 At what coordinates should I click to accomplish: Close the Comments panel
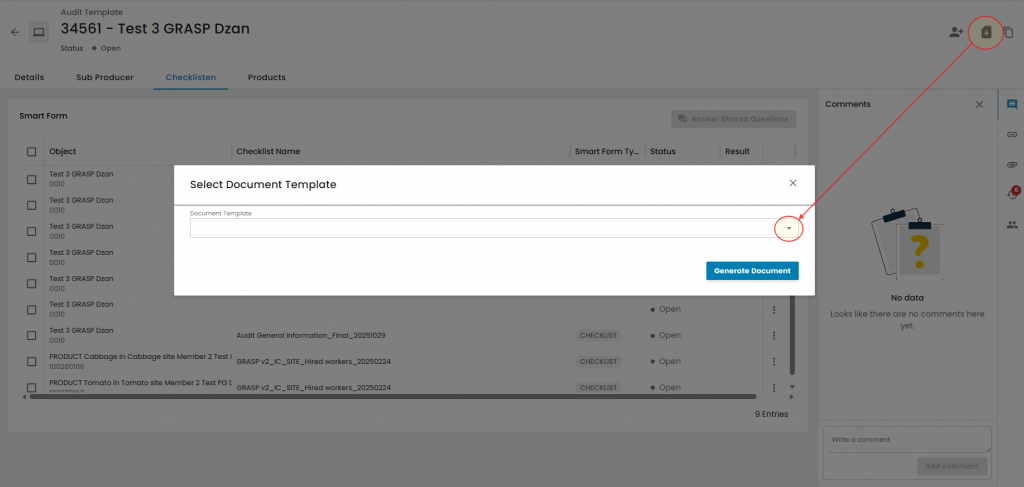coord(979,104)
